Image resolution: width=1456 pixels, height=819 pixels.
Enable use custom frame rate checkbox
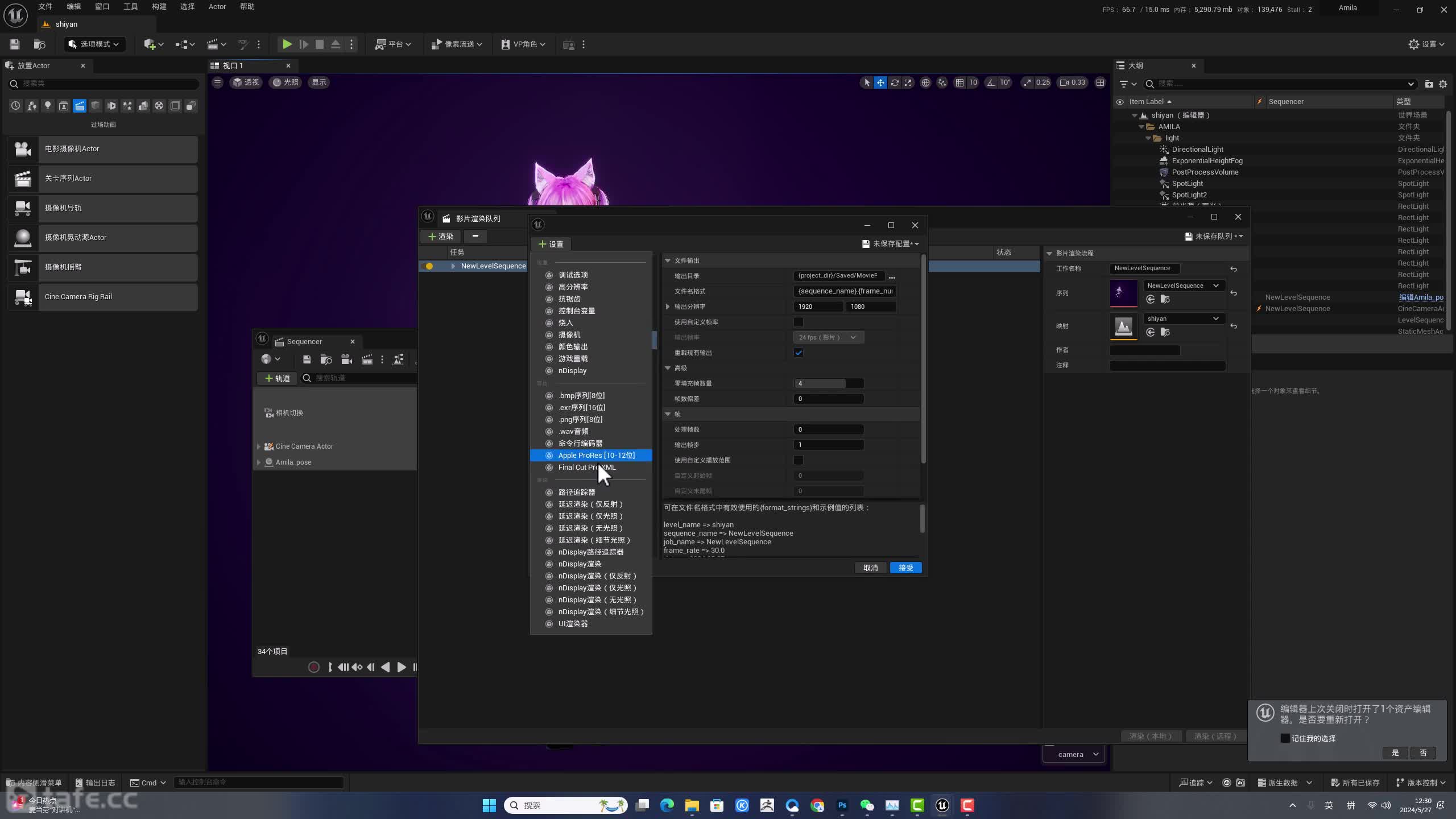coord(799,322)
